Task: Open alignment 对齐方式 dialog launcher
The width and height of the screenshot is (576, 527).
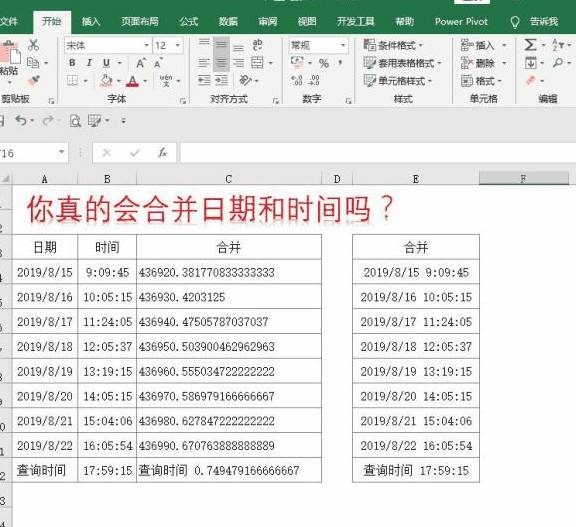Action: [x=276, y=101]
